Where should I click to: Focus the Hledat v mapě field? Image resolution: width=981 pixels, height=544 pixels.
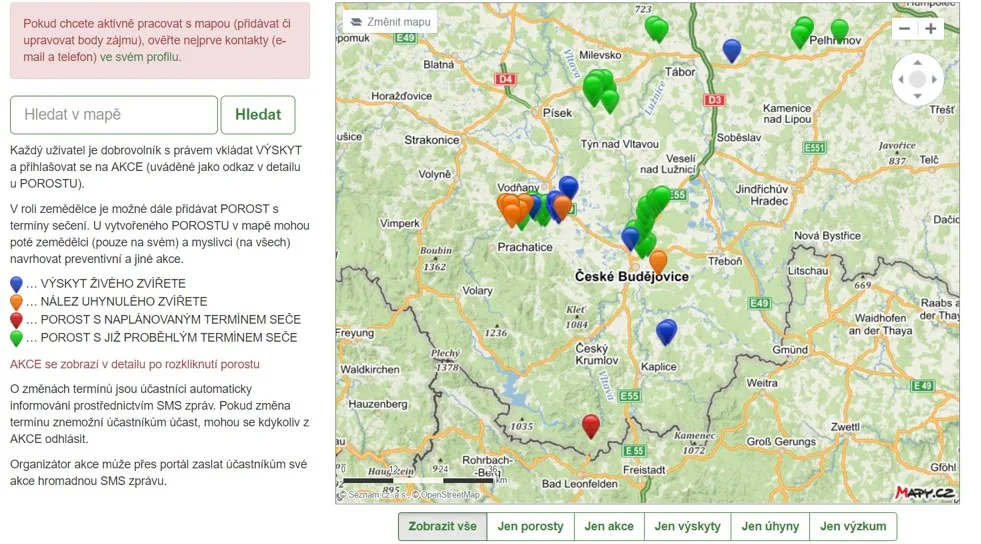pyautogui.click(x=114, y=114)
